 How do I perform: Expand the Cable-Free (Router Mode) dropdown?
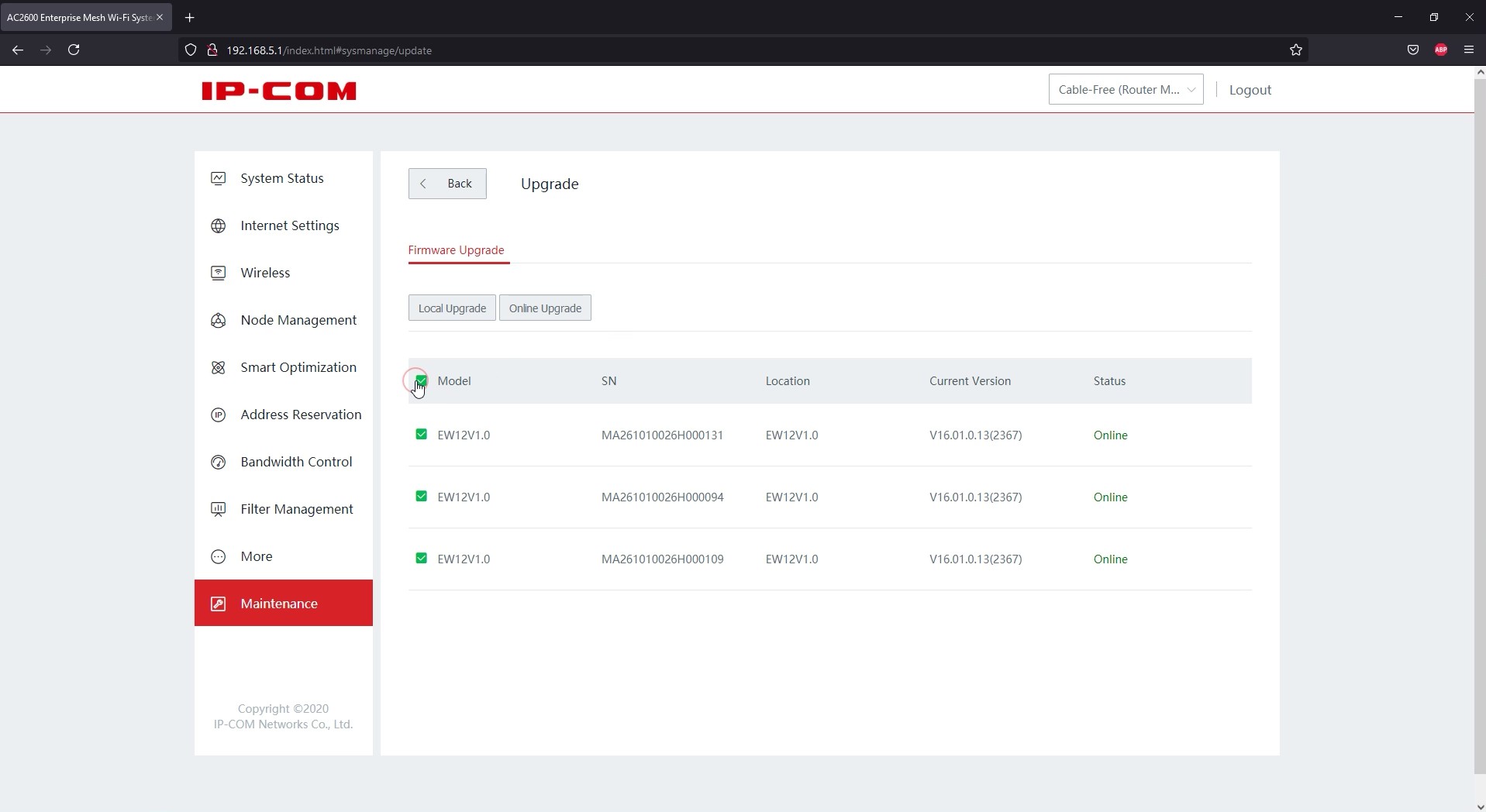click(x=1126, y=89)
